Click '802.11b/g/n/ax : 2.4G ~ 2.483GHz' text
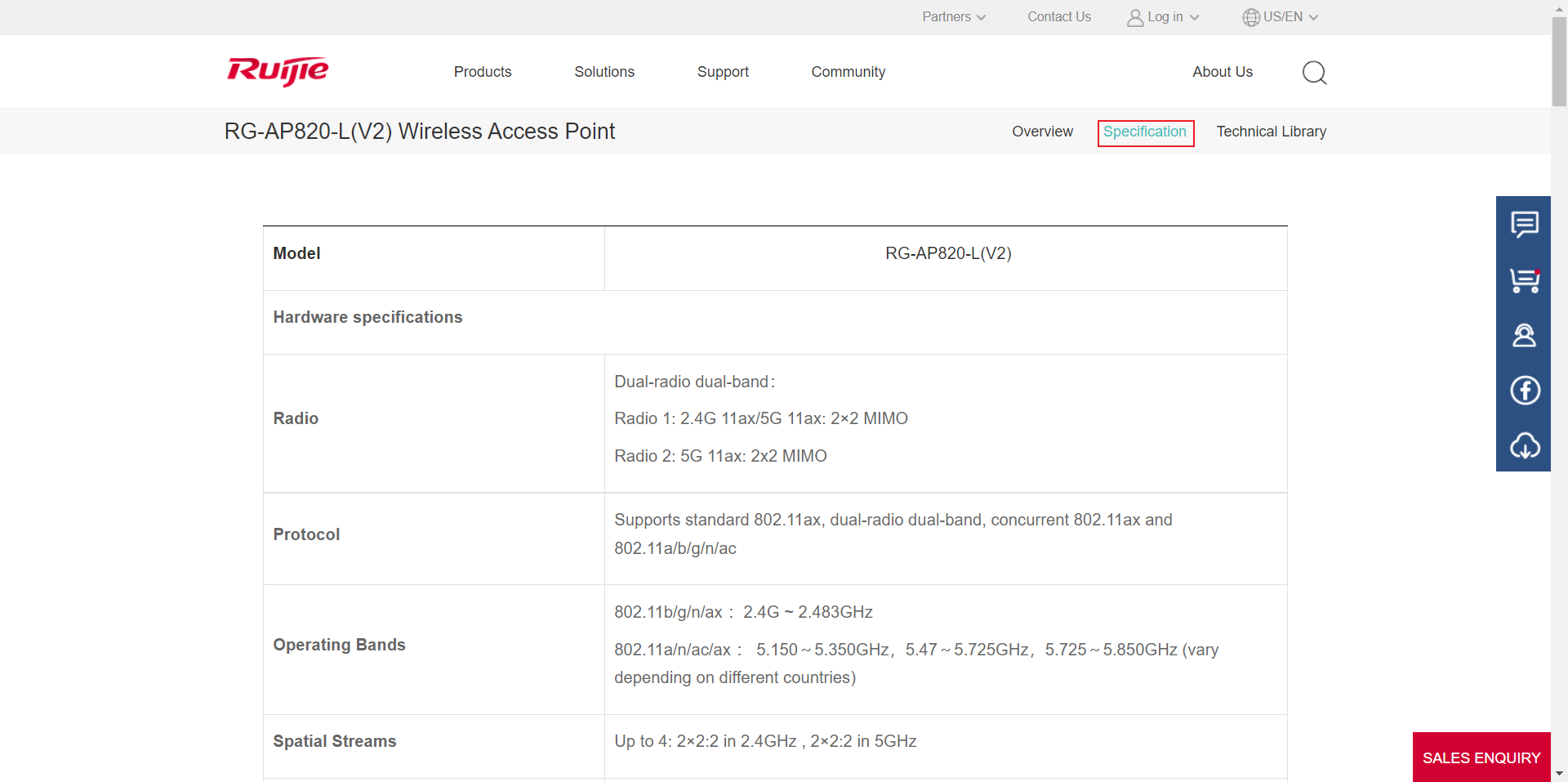 743,612
